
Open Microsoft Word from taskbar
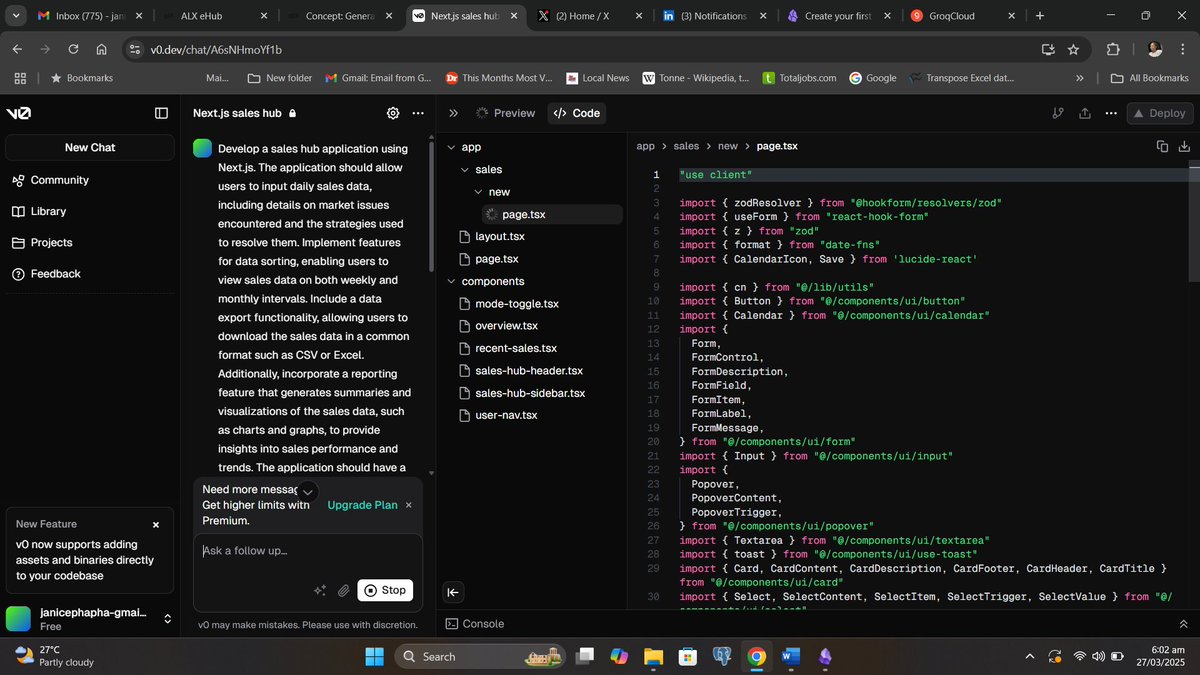(x=790, y=656)
